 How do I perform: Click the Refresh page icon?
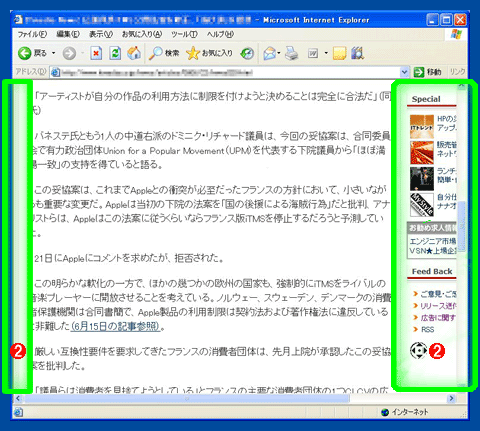pyautogui.click(x=115, y=53)
